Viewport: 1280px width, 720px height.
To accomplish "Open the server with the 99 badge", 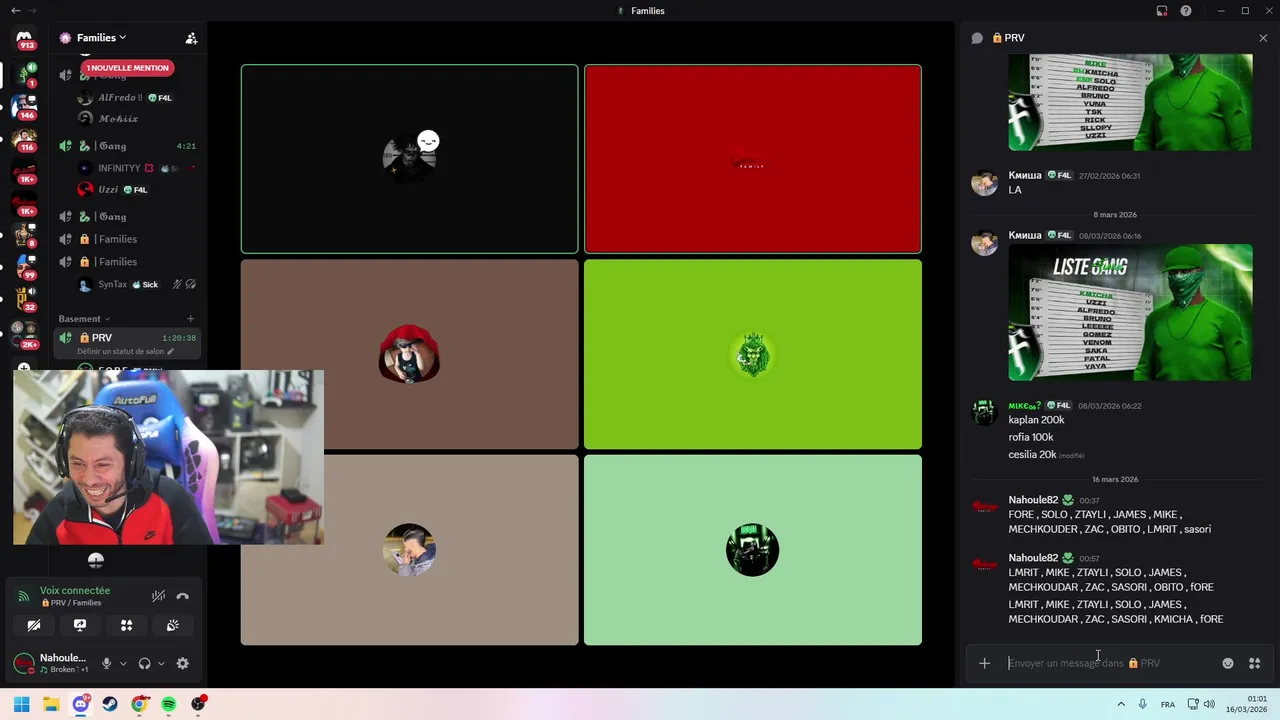I will [24, 266].
